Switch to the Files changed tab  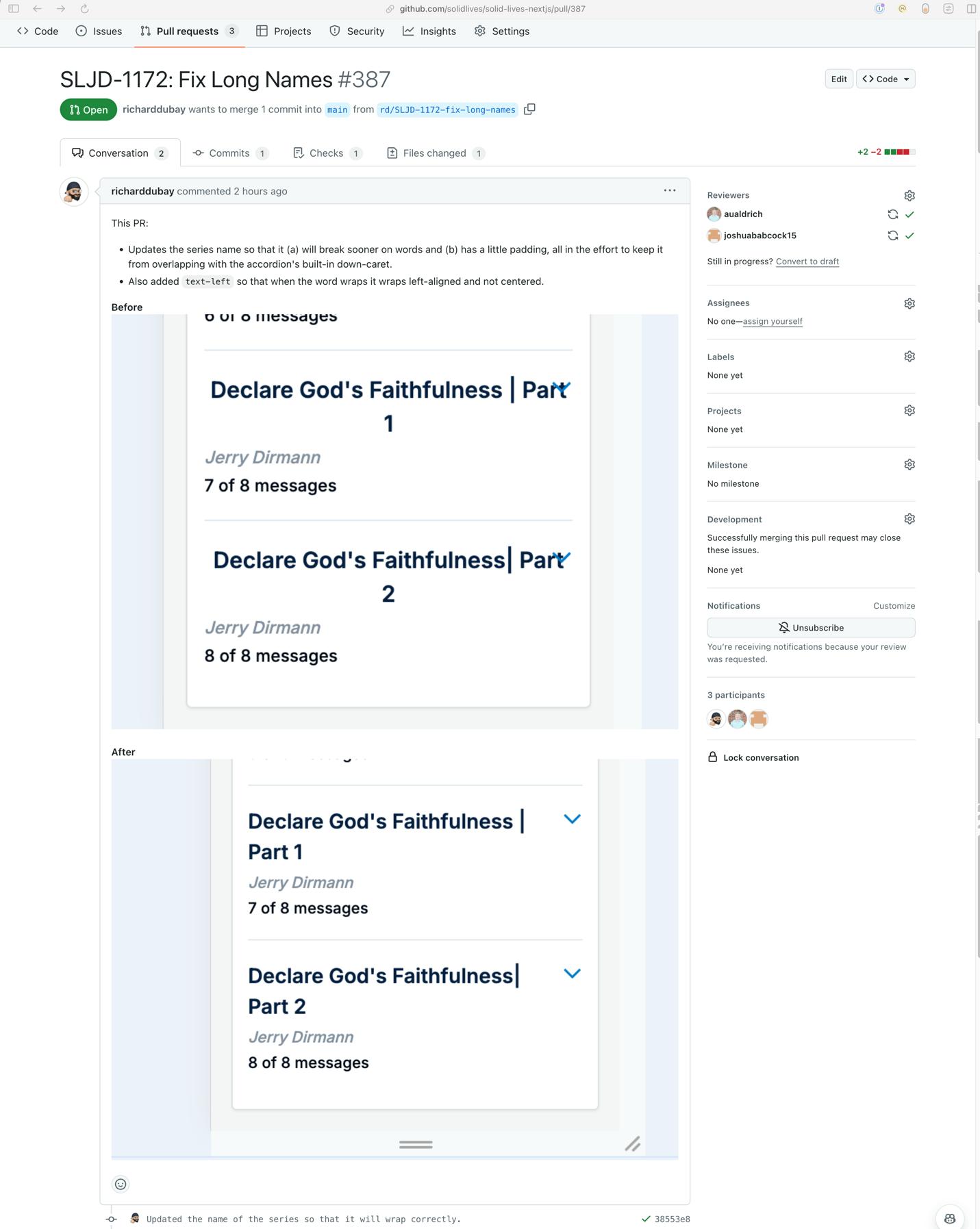435,153
